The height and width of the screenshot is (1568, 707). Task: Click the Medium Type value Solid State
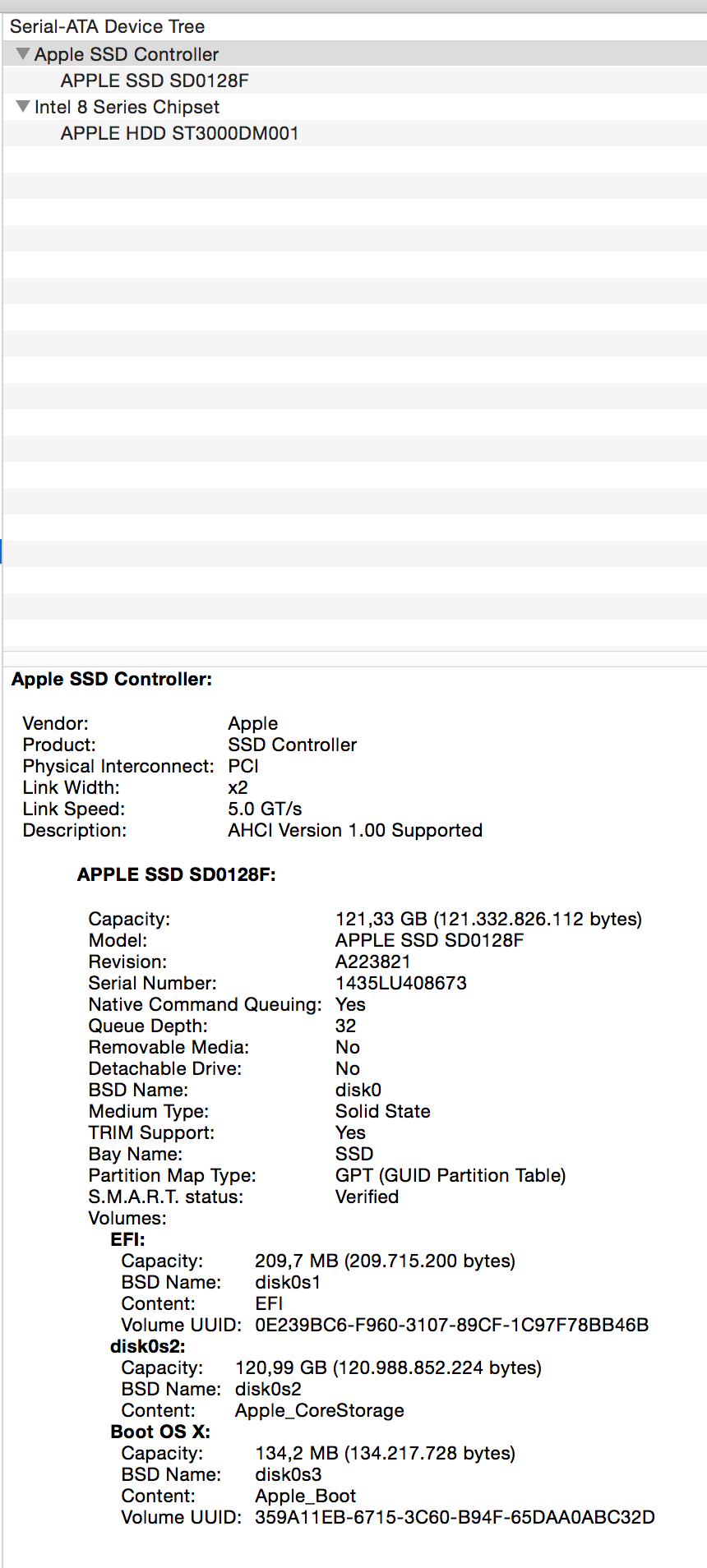pyautogui.click(x=383, y=1112)
